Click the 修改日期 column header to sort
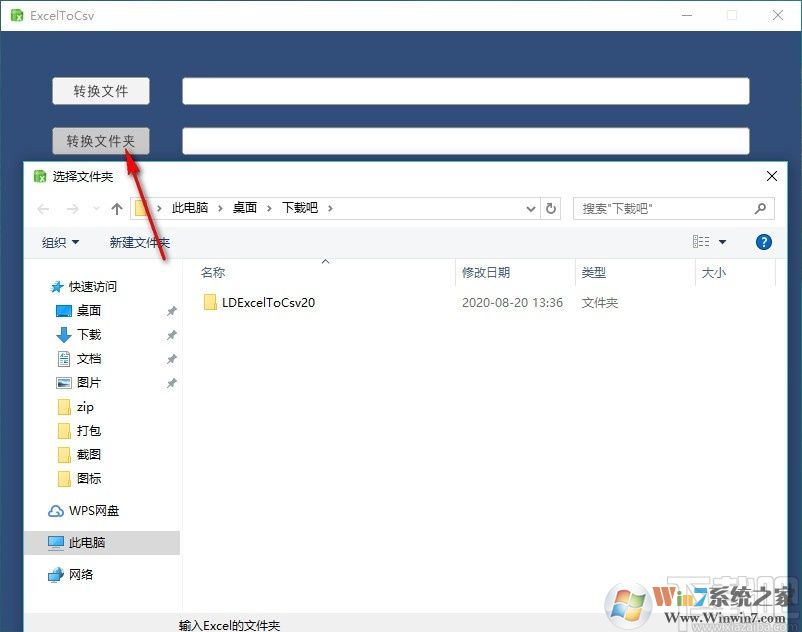The image size is (802, 632). pyautogui.click(x=487, y=271)
